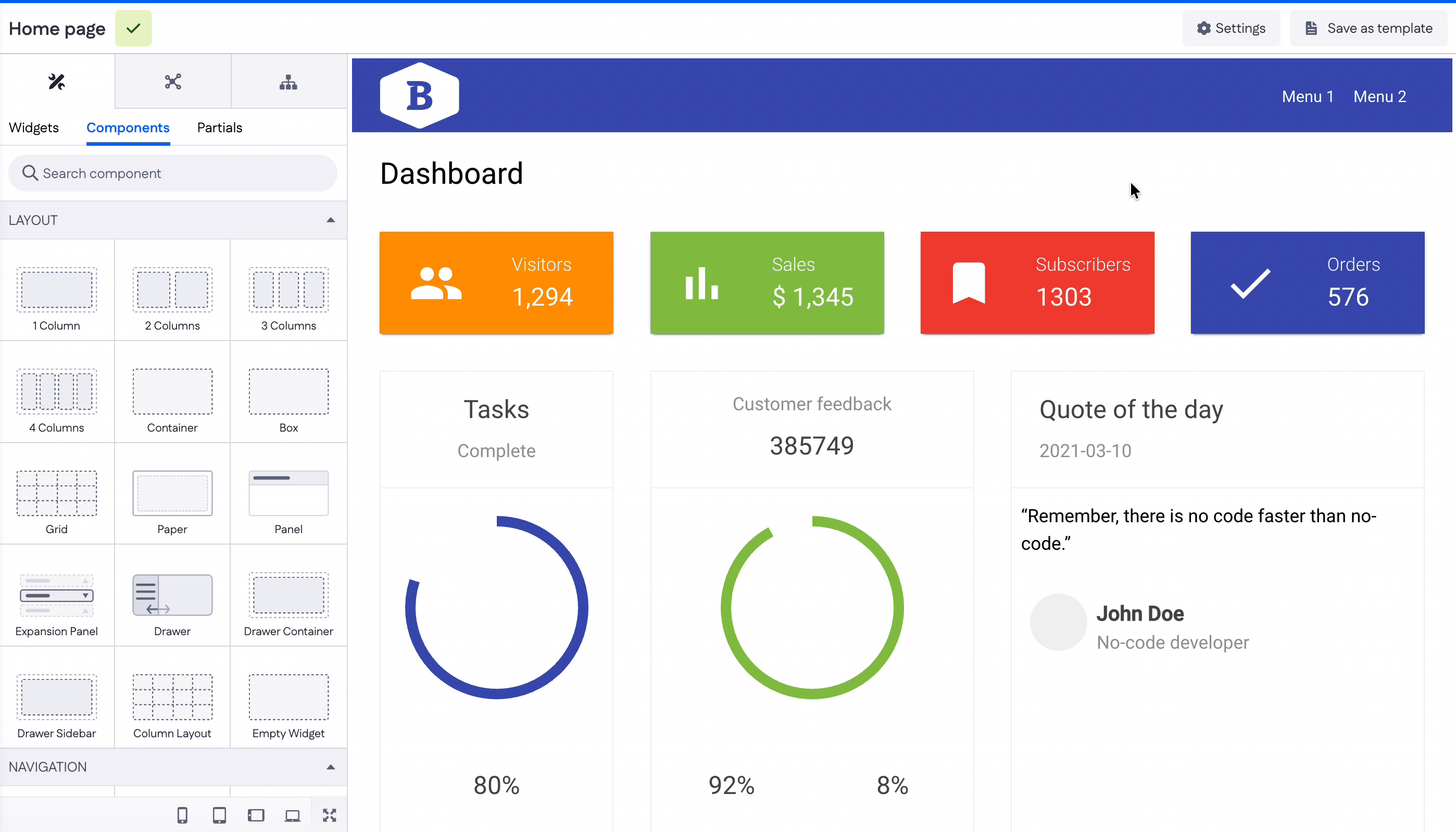Select the Expansion Panel component
This screenshot has height=832, width=1456.
click(57, 603)
